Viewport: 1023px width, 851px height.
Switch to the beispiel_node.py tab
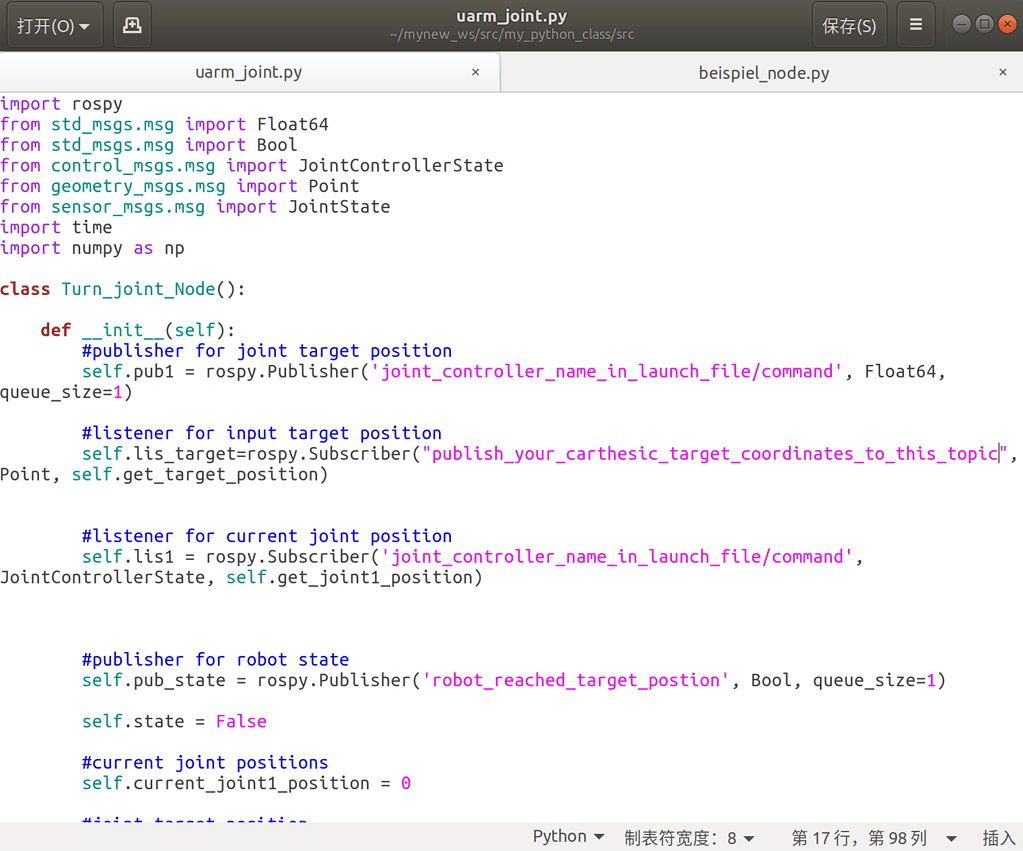[x=764, y=72]
